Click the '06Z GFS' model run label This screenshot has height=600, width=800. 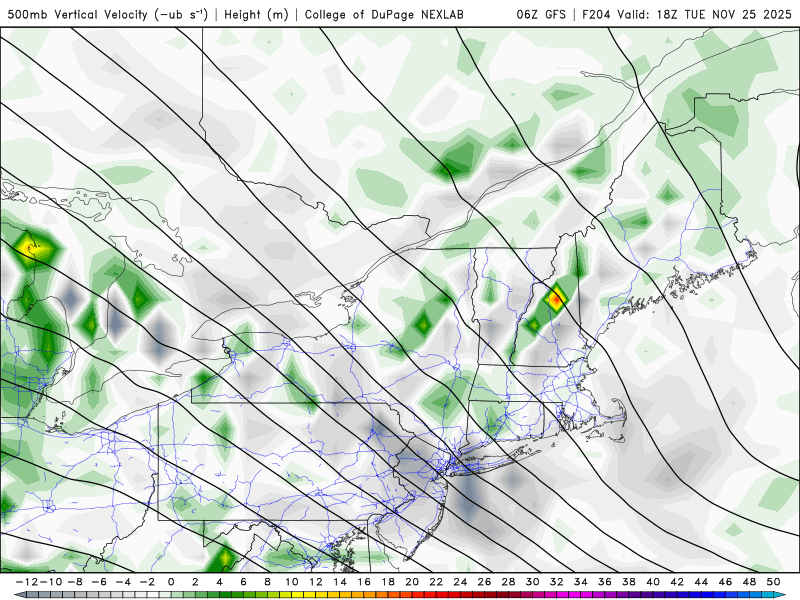point(541,14)
